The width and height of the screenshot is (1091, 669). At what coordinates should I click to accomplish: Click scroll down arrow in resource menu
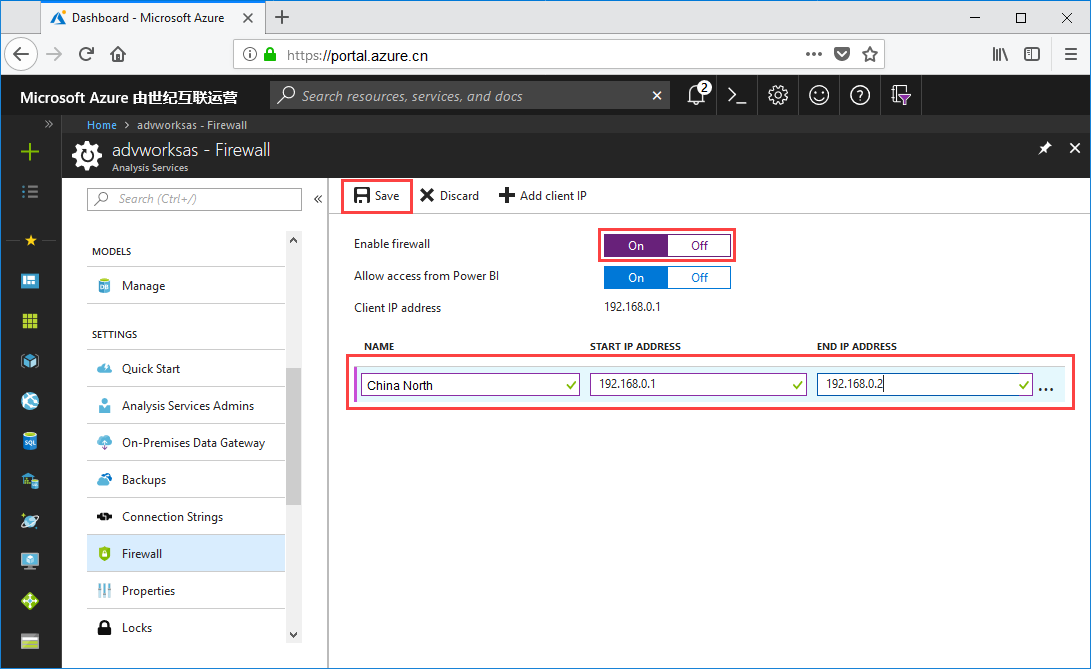[x=294, y=634]
